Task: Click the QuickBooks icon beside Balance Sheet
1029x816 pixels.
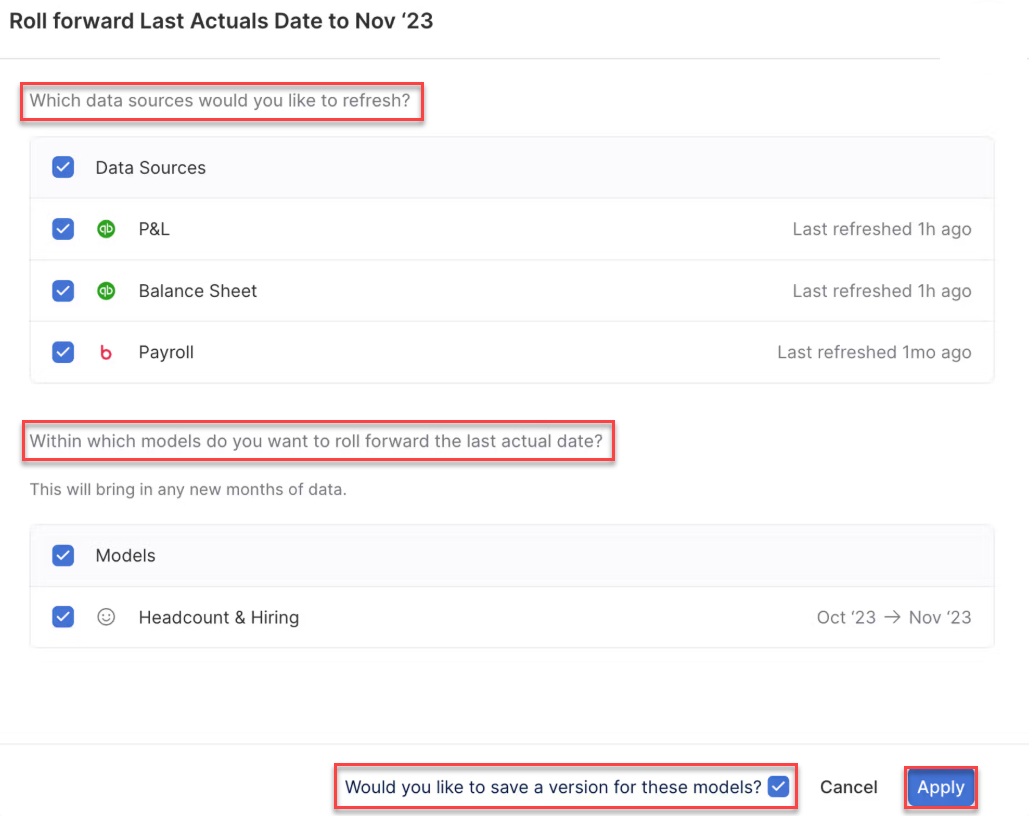Action: [106, 291]
